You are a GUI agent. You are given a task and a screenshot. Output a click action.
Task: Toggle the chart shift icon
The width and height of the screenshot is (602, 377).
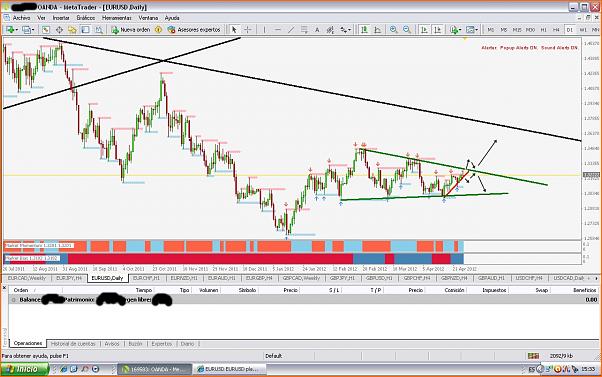[437, 30]
